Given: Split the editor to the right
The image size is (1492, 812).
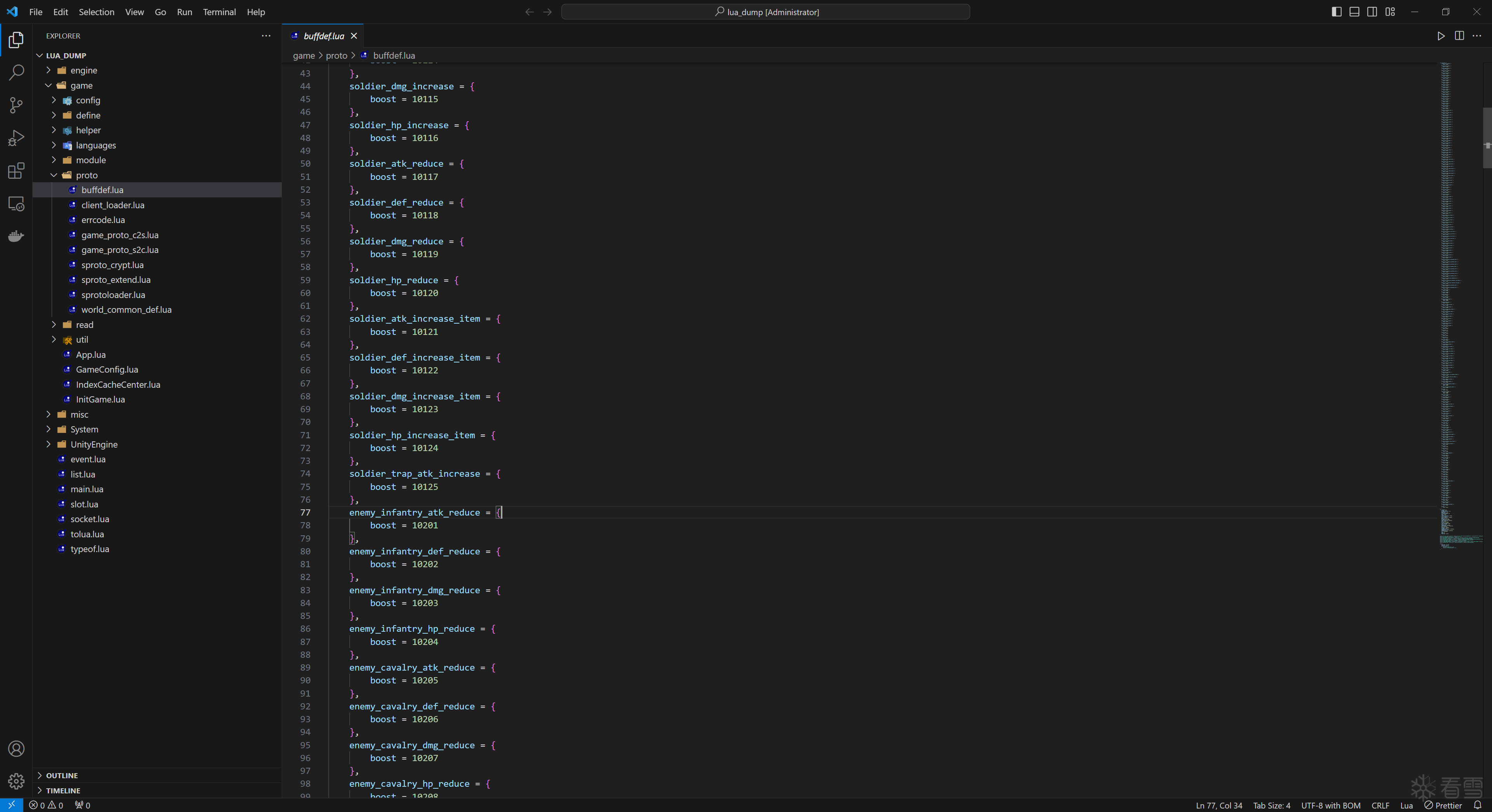Looking at the screenshot, I should click(x=1459, y=36).
